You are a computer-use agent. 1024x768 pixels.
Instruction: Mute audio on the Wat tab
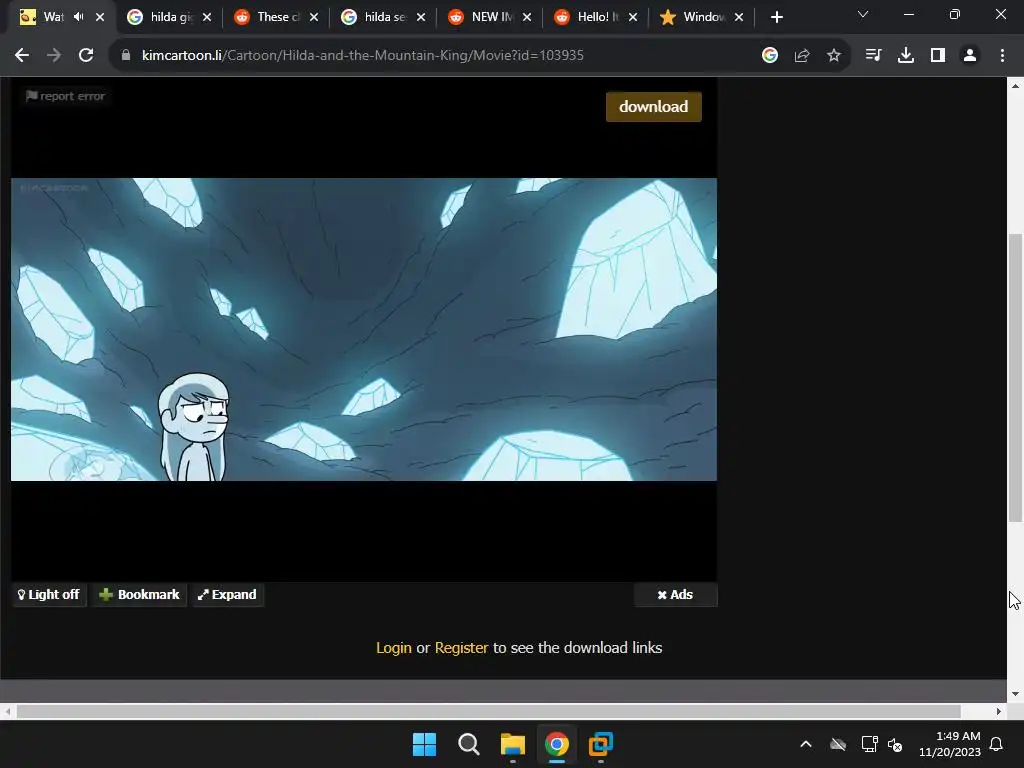[78, 17]
